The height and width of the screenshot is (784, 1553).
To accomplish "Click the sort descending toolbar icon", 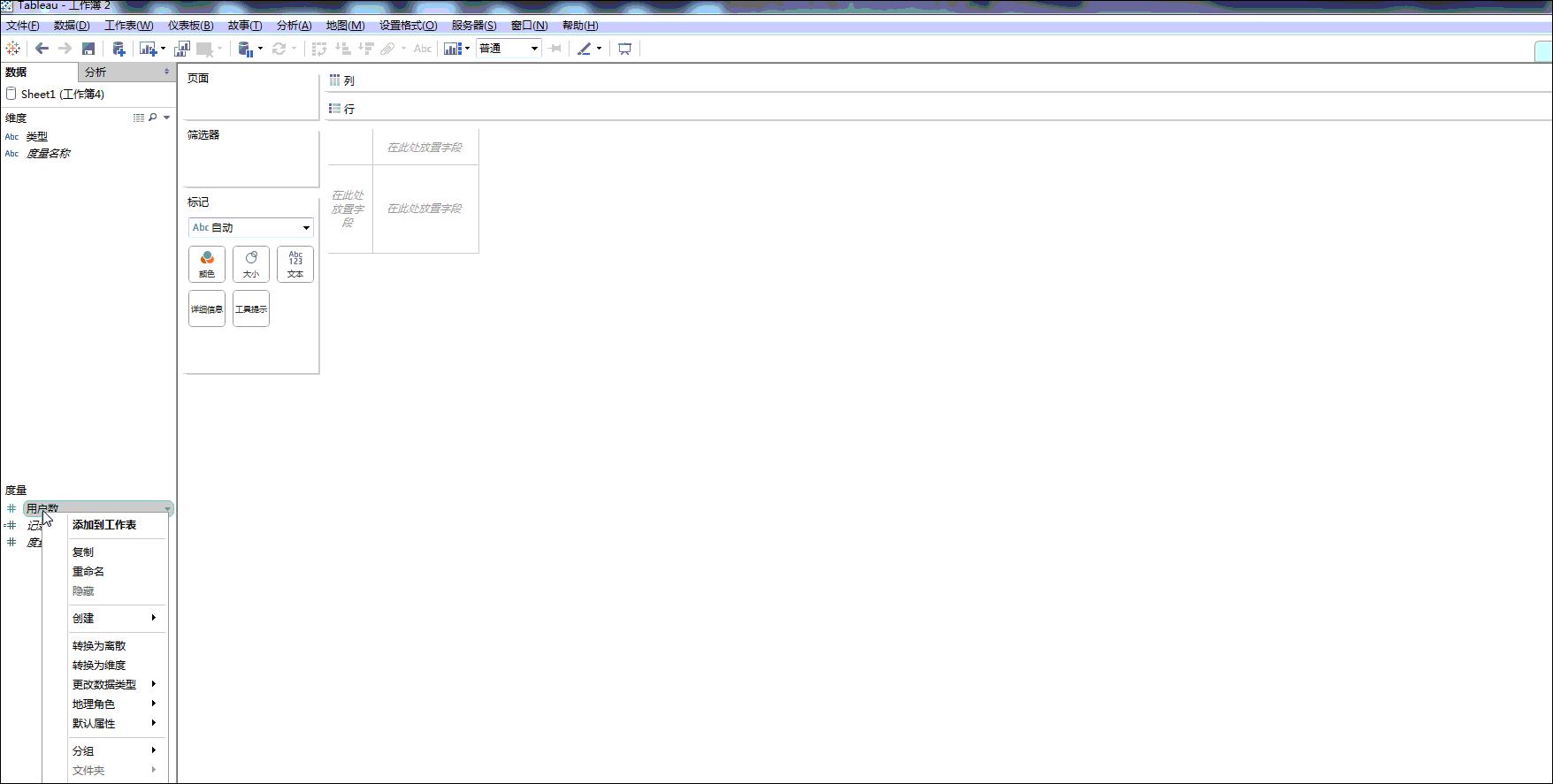I will point(365,49).
